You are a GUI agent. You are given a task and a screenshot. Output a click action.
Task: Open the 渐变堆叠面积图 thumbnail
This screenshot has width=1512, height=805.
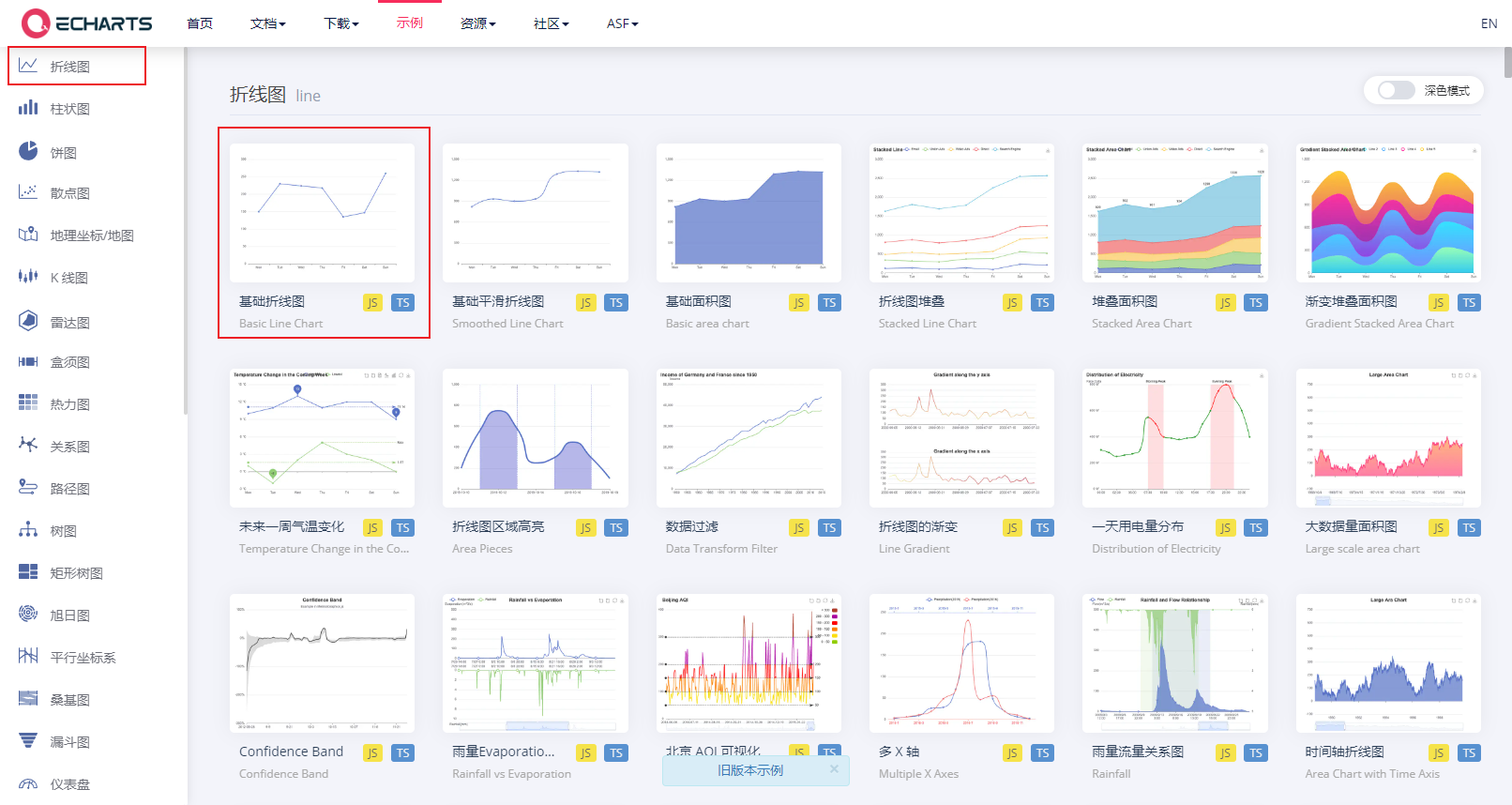pyautogui.click(x=1388, y=213)
